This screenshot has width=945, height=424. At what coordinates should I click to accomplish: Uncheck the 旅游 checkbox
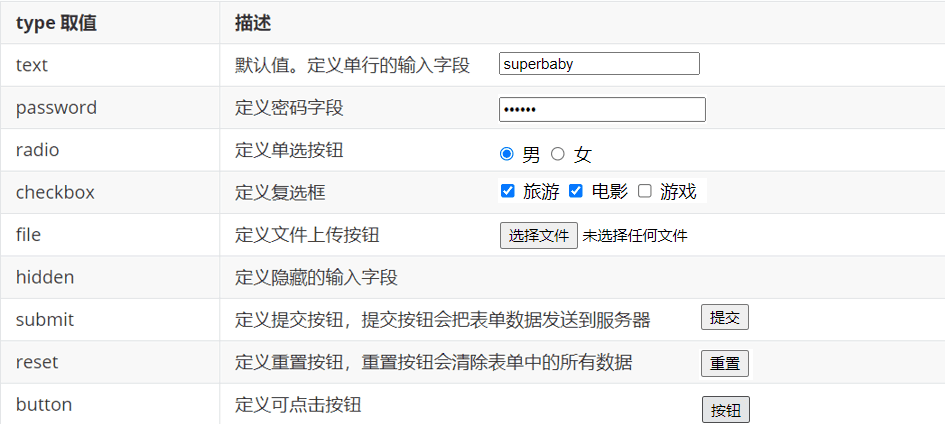click(508, 191)
